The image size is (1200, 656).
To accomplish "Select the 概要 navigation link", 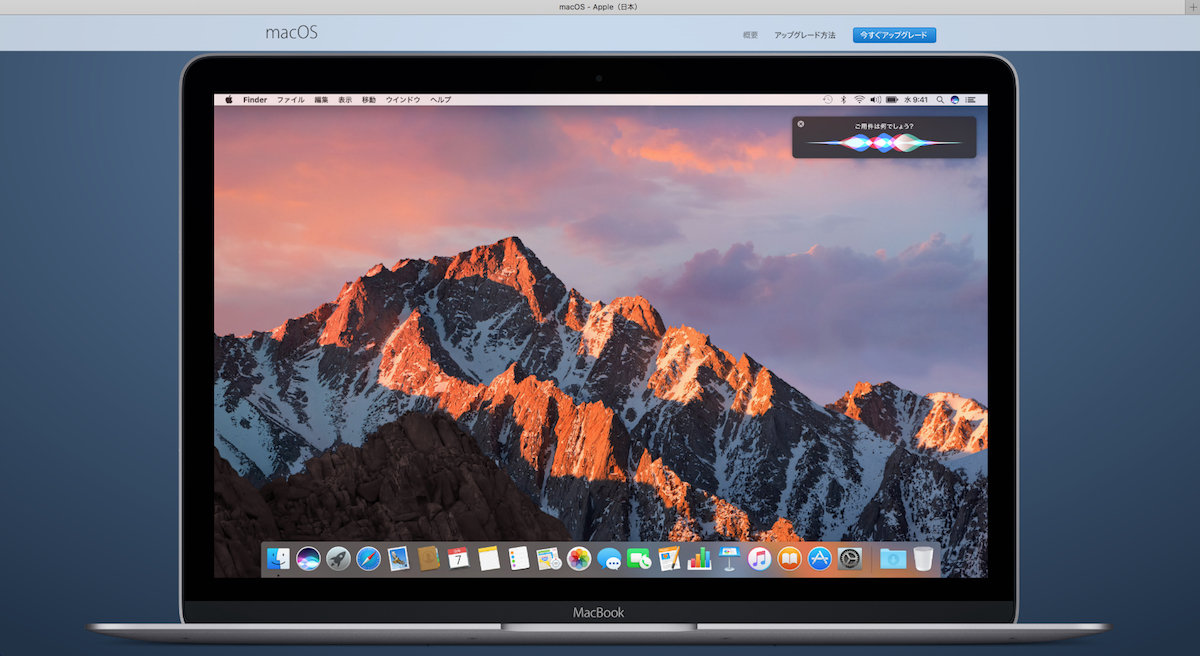I will point(750,35).
